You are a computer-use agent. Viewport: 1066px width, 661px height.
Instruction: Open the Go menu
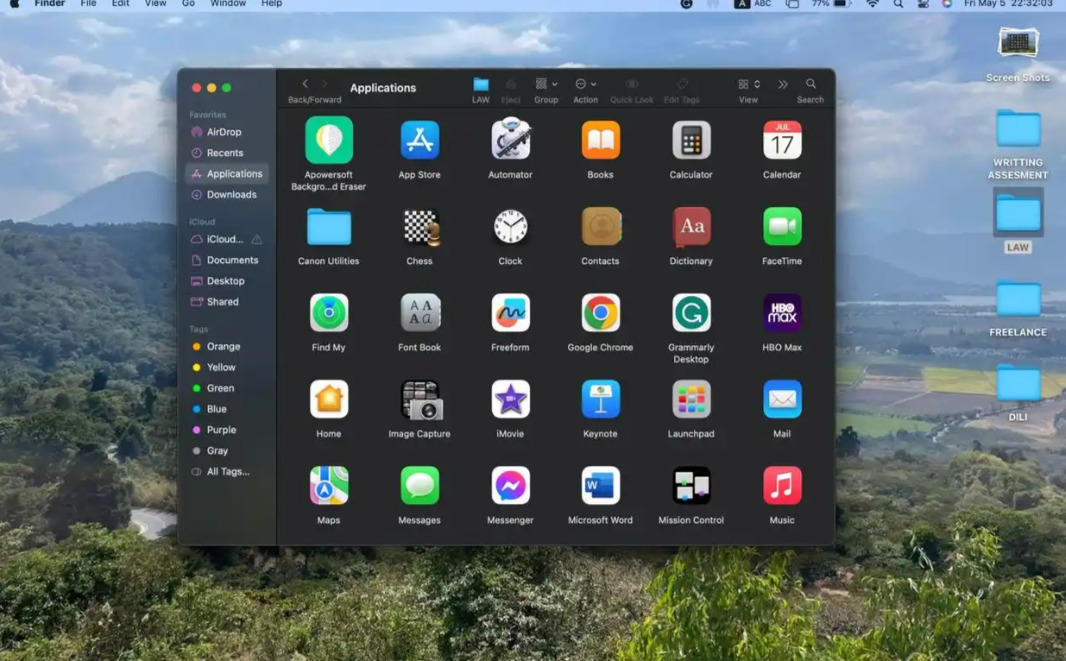pyautogui.click(x=188, y=3)
